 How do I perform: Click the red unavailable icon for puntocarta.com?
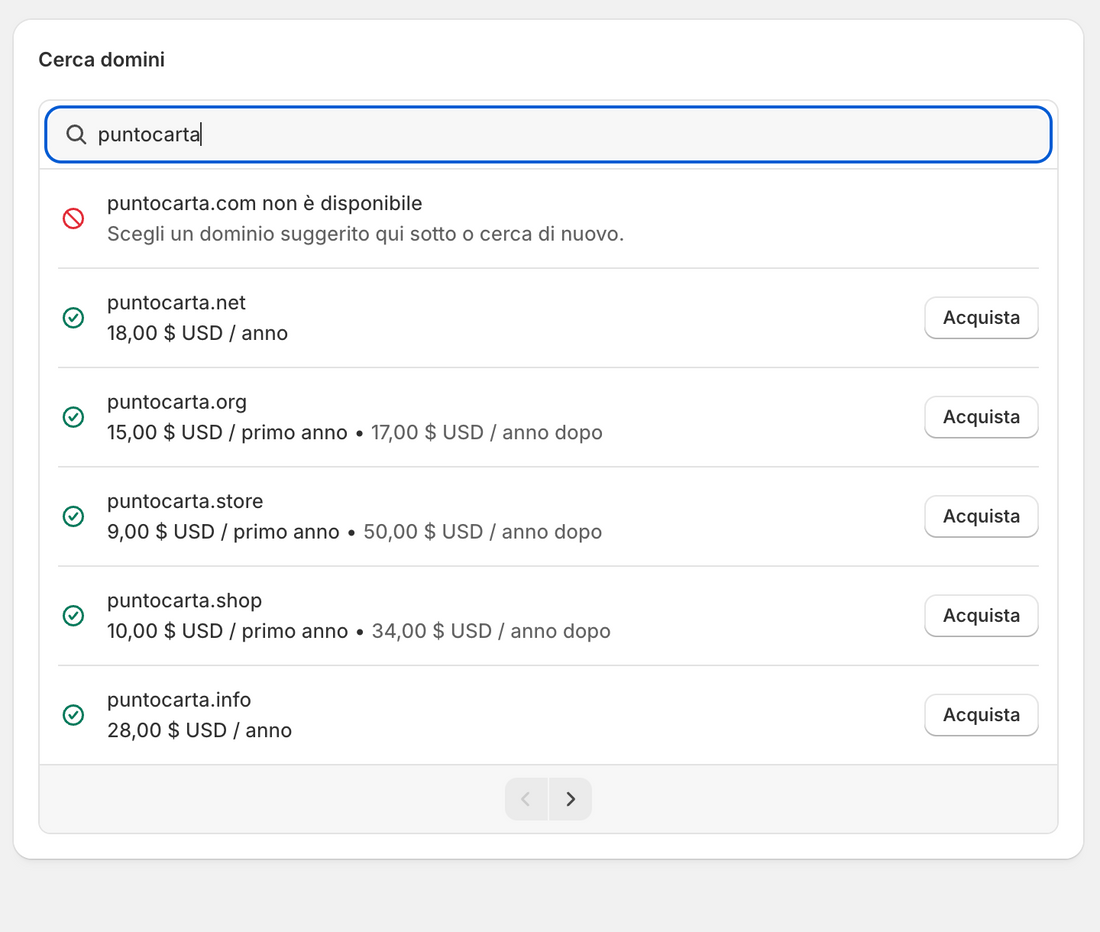(73, 218)
